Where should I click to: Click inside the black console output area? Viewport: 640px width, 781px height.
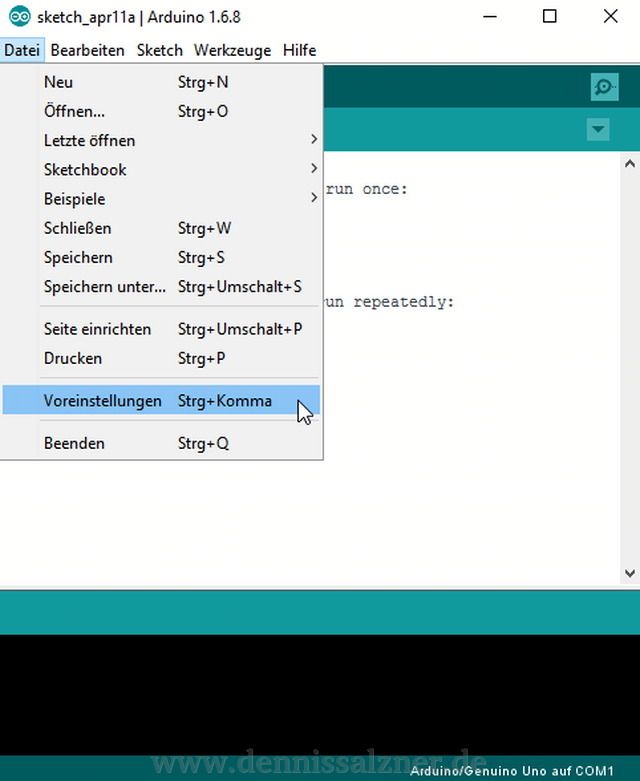click(x=320, y=695)
